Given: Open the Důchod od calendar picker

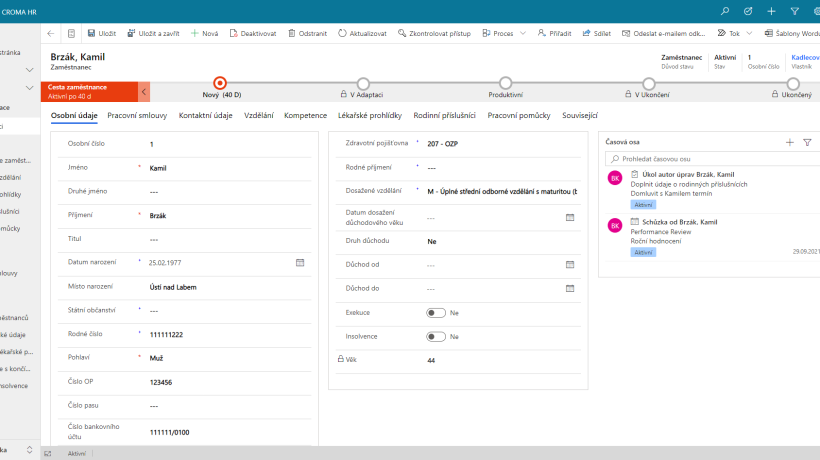Looking at the screenshot, I should pos(570,264).
